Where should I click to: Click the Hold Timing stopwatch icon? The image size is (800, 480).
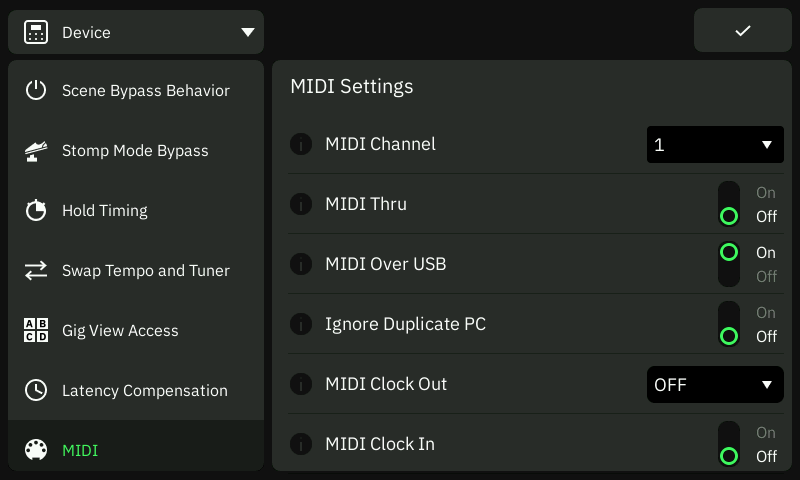[x=36, y=210]
